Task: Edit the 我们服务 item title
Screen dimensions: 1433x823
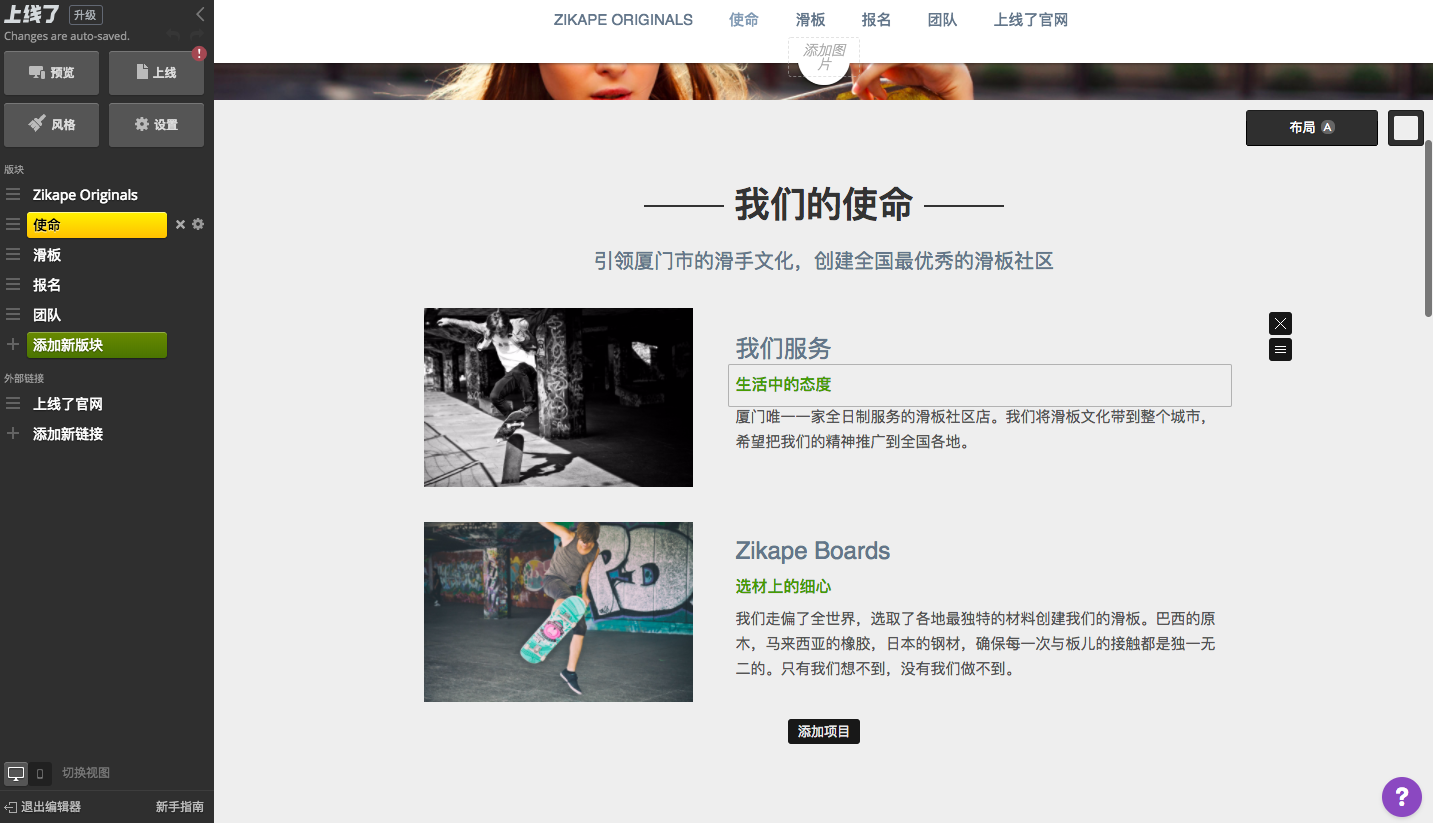Action: [x=784, y=349]
